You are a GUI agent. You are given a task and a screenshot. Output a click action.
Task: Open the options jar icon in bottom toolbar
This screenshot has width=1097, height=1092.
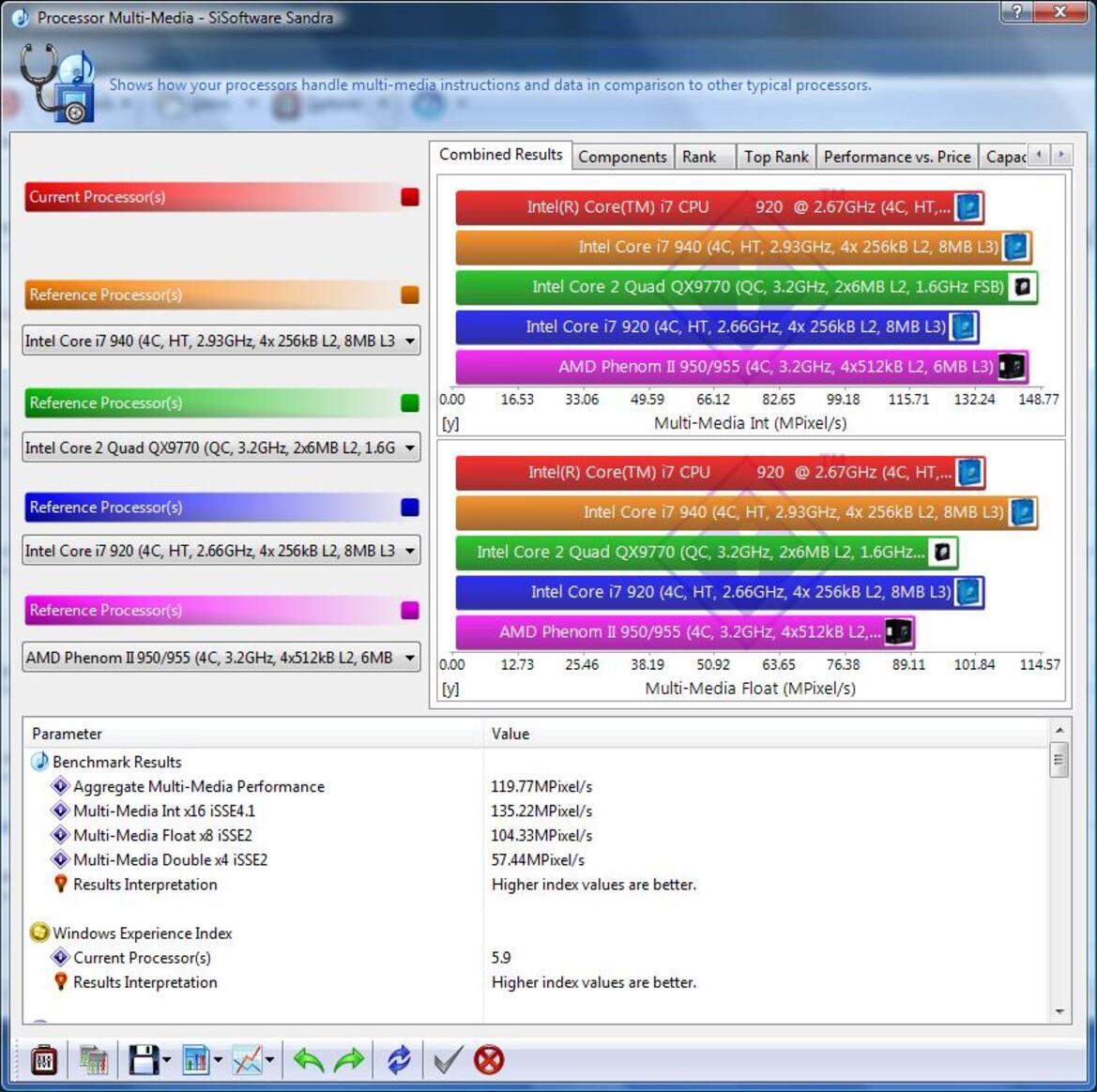point(44,1060)
